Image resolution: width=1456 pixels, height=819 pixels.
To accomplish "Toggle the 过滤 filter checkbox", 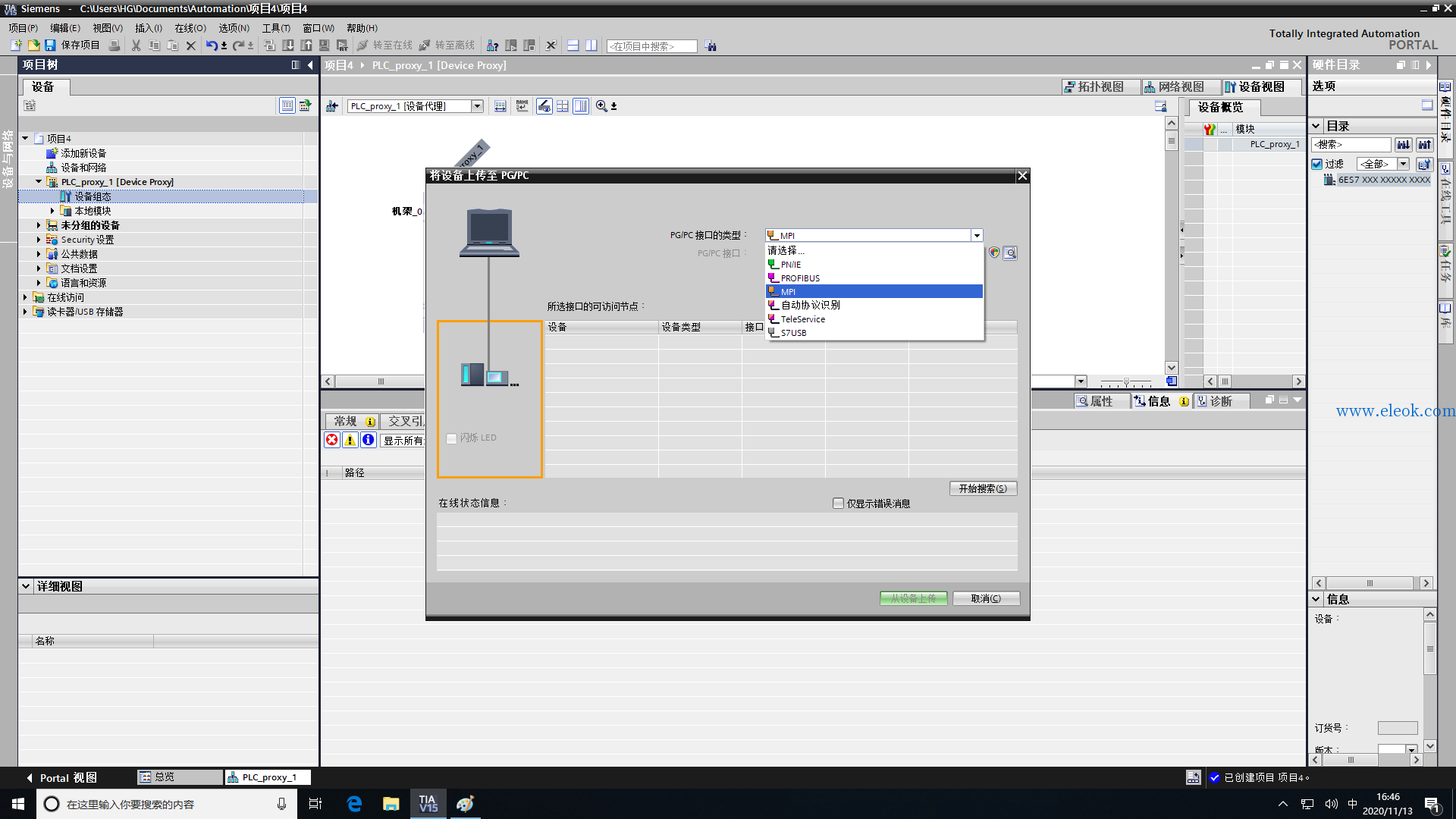I will coord(1317,164).
